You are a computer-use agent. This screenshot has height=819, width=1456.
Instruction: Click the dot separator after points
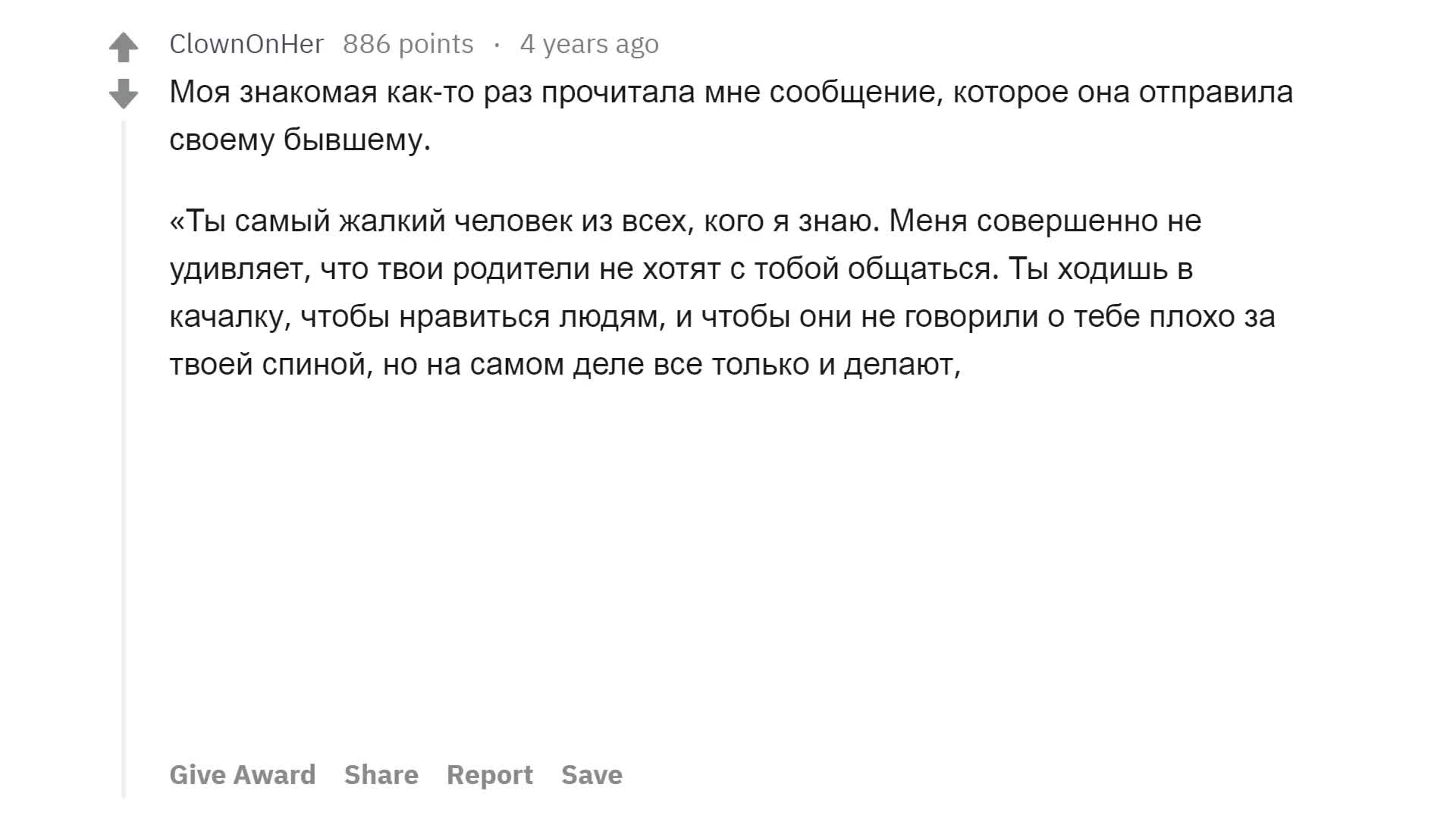click(497, 45)
